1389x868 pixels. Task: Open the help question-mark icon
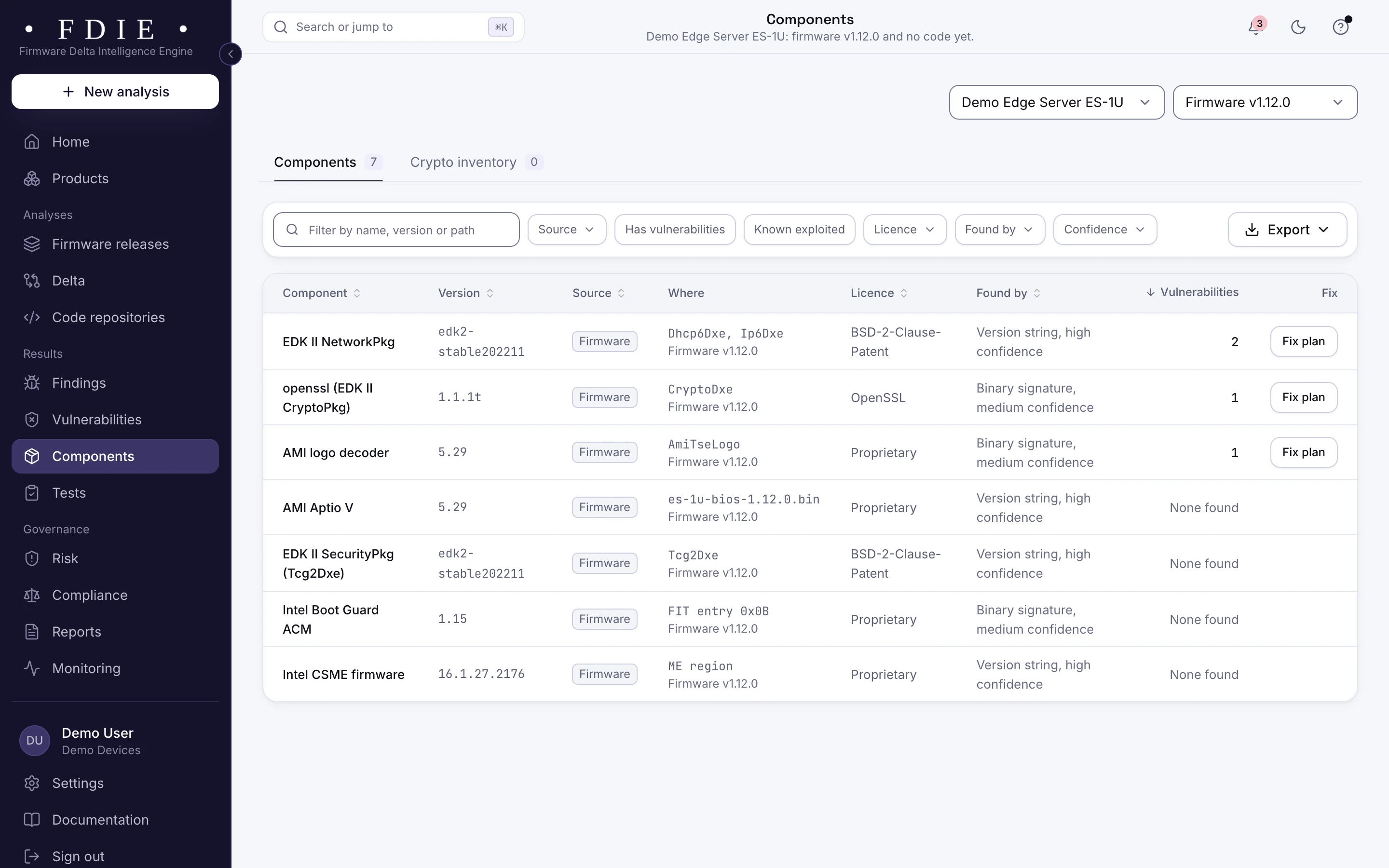click(1341, 27)
